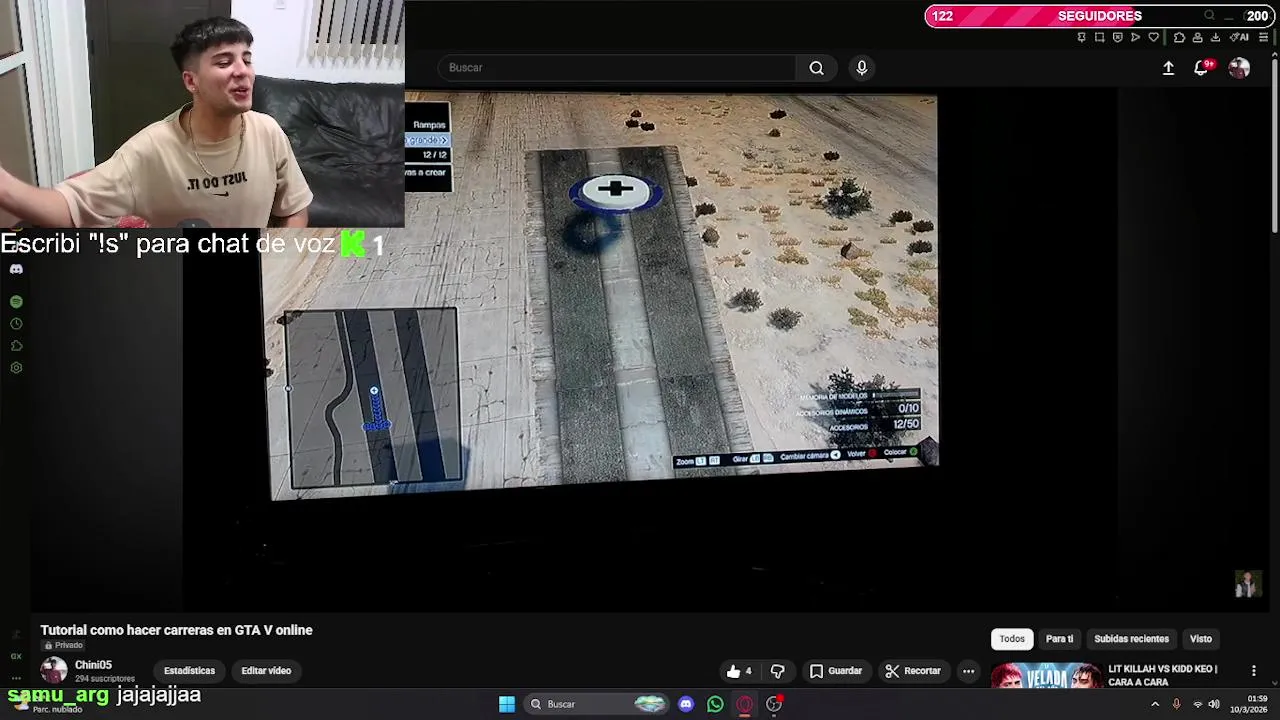This screenshot has width=1280, height=720.
Task: Open the sidebar Extensions puzzle icon
Action: click(16, 346)
